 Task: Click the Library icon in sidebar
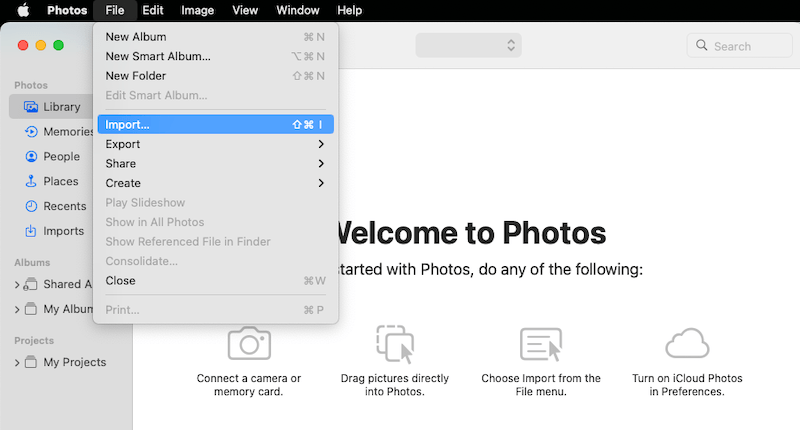click(31, 107)
